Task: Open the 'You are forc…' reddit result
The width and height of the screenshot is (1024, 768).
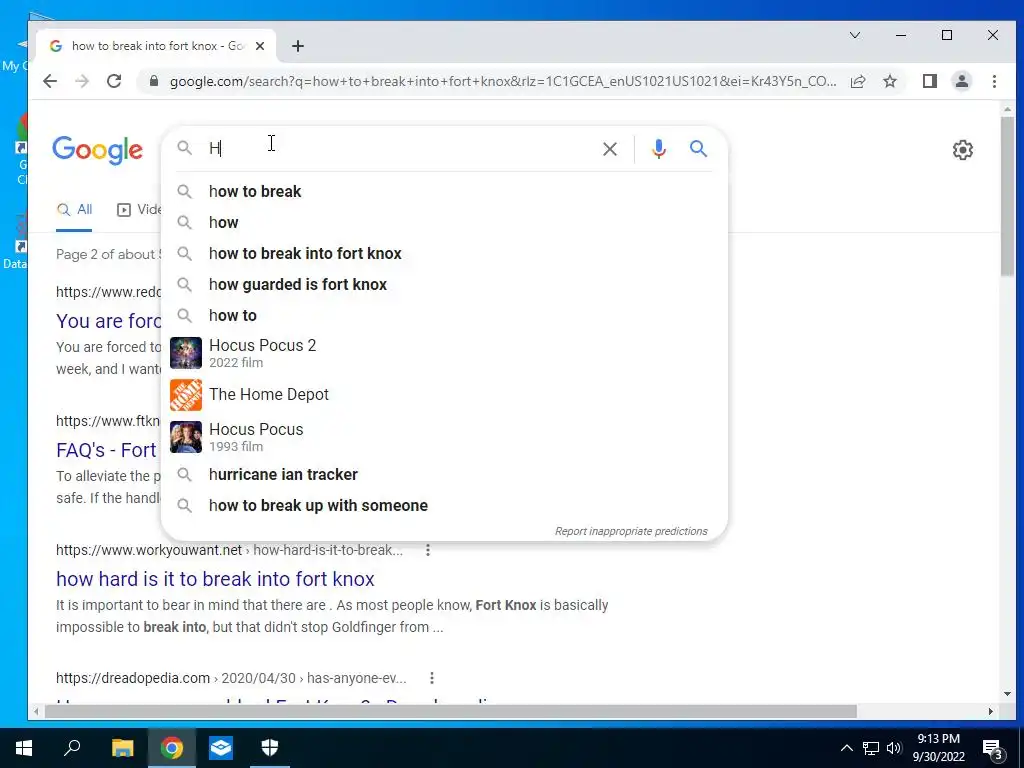Action: pos(108,321)
